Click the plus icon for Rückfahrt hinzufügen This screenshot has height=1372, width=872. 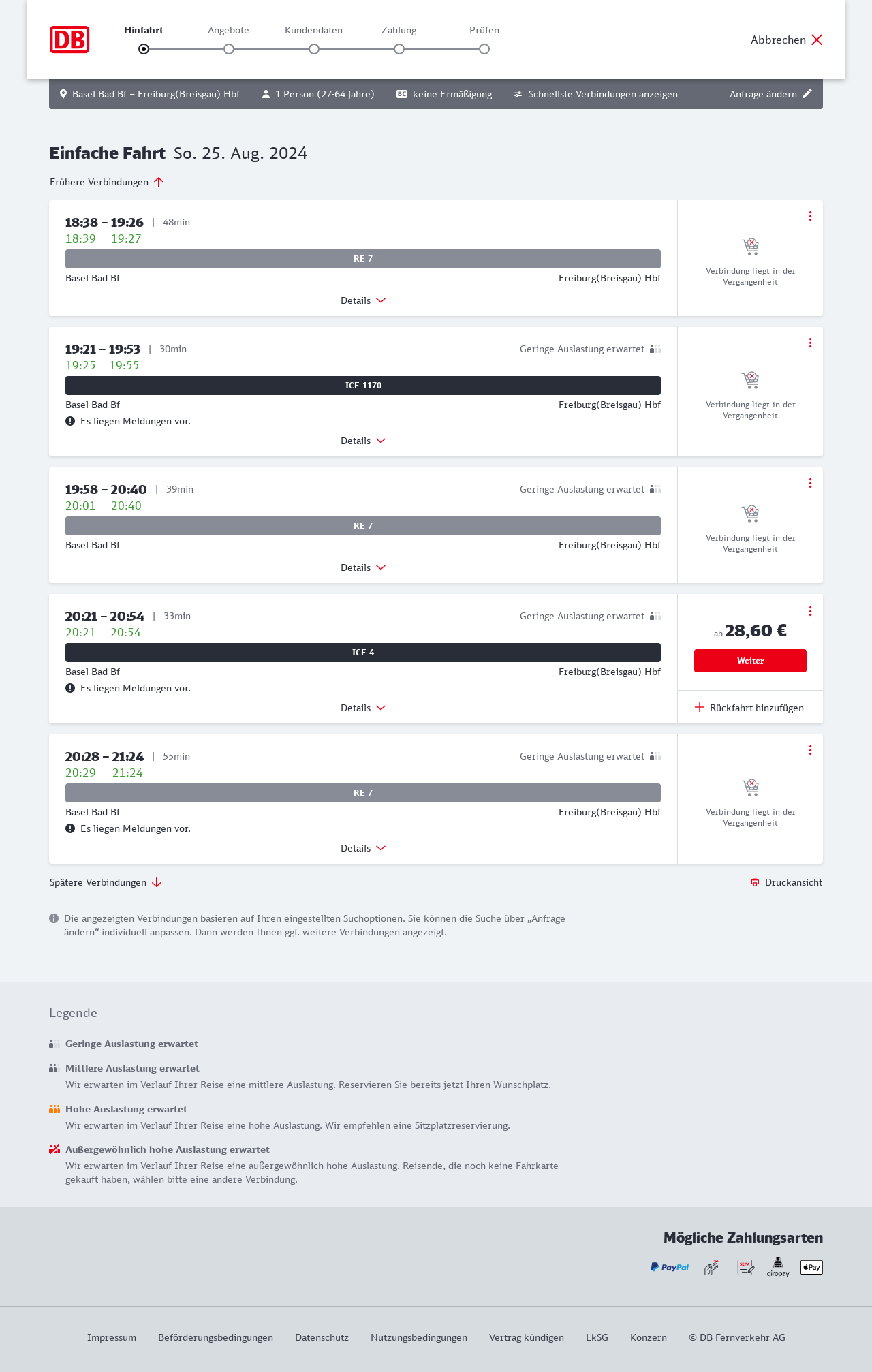click(x=700, y=707)
